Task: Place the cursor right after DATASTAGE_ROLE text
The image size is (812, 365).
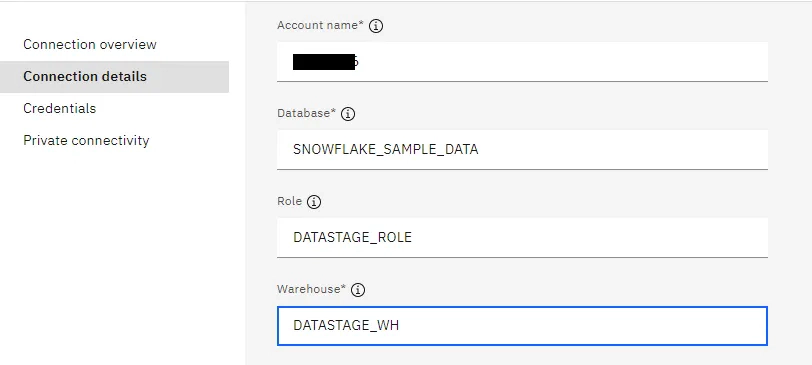Action: click(x=413, y=238)
